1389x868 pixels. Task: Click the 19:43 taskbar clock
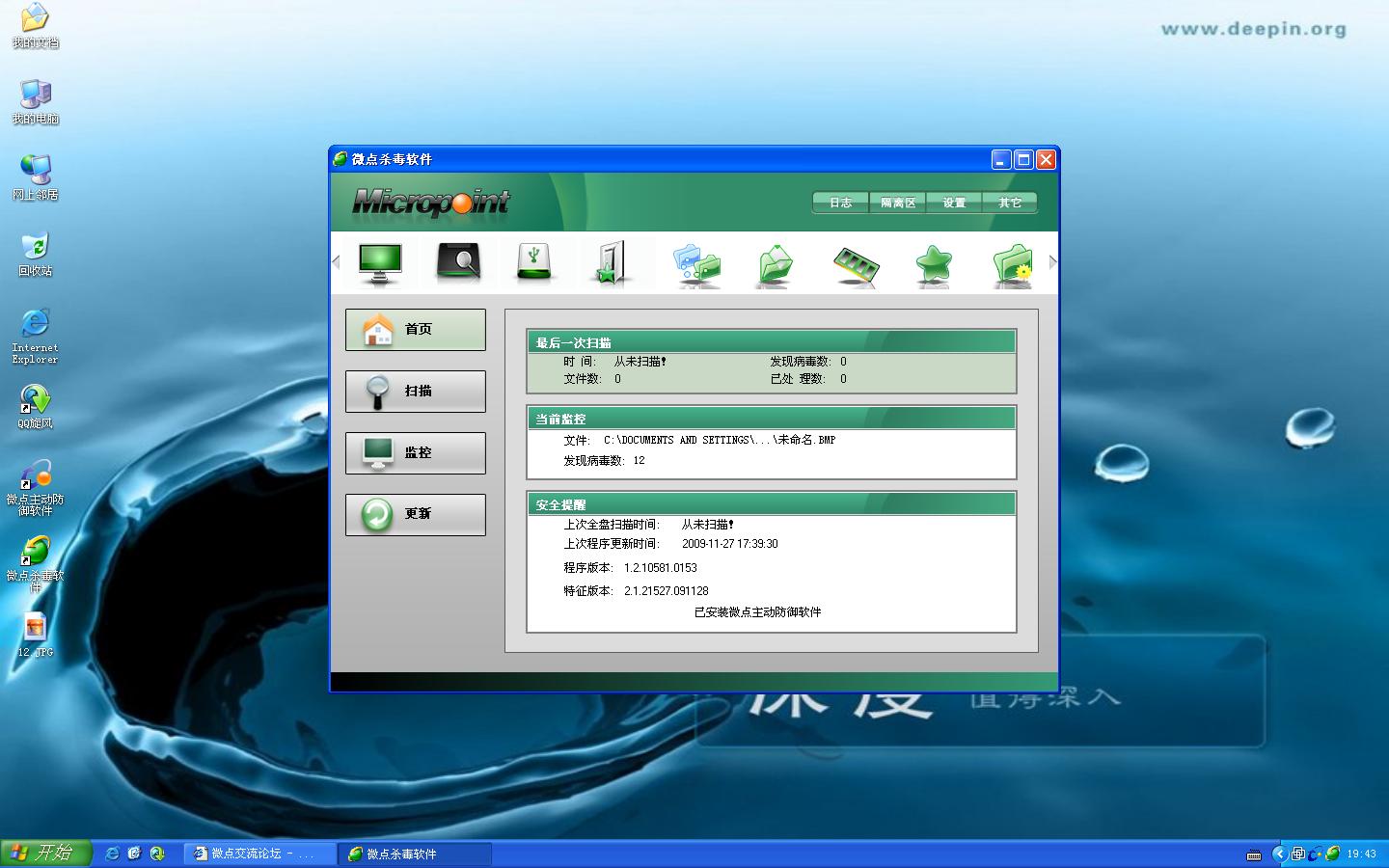(x=1361, y=854)
